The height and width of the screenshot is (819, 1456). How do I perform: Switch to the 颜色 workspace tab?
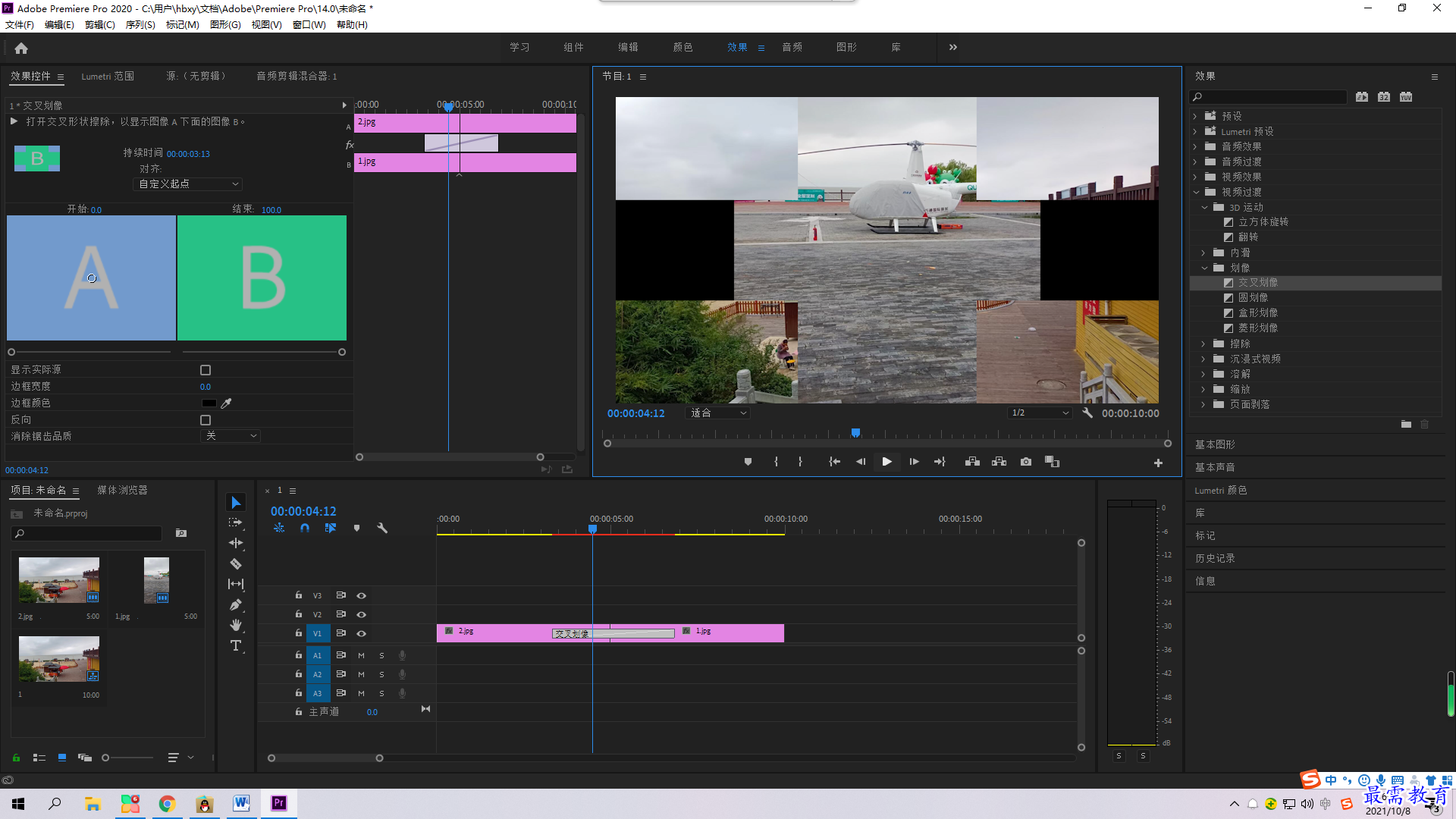682,47
